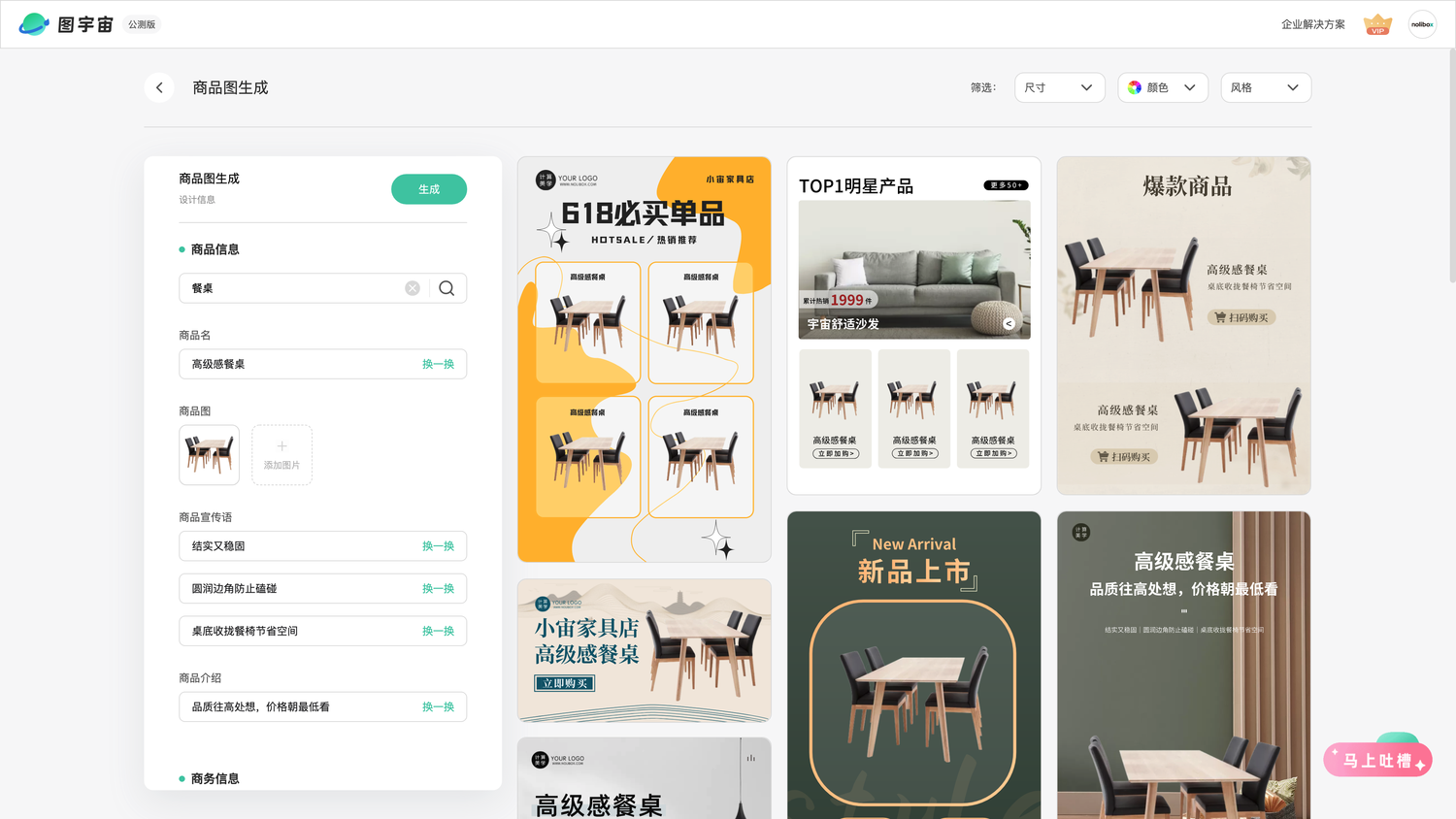1456x819 pixels.
Task: Click the 设计信息 subtitle
Action: [197, 200]
